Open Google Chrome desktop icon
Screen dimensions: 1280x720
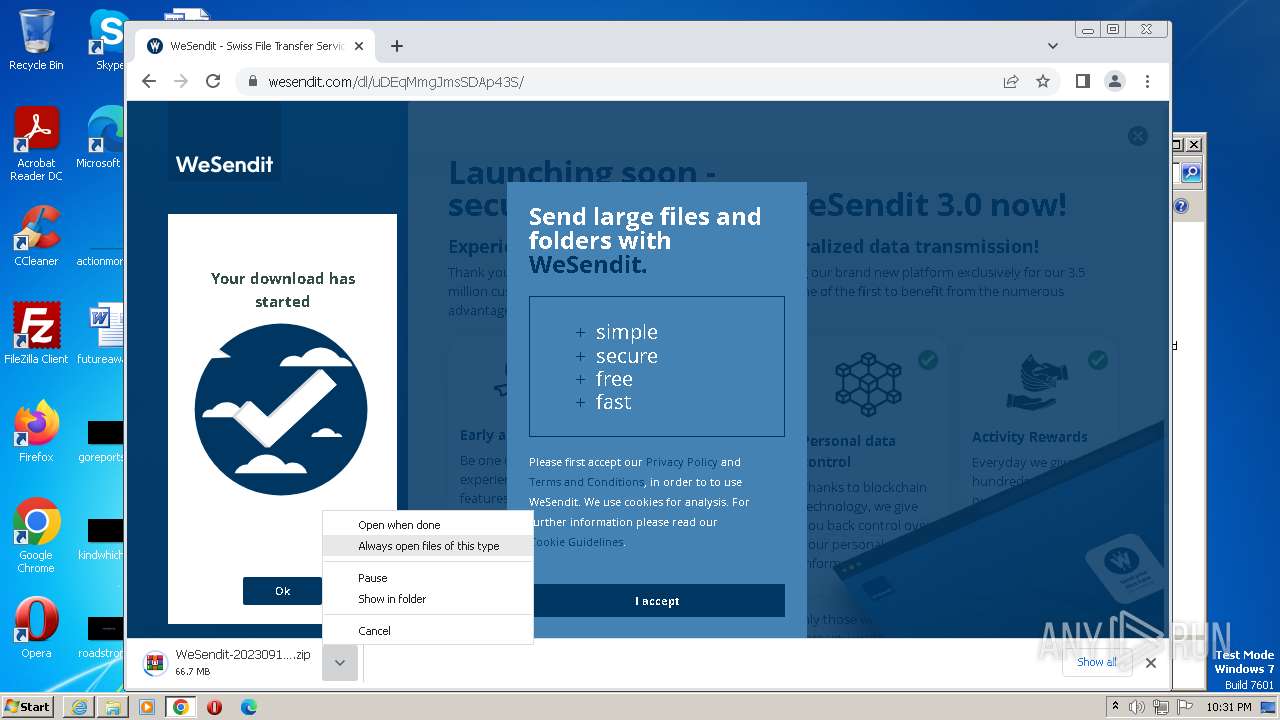(x=36, y=535)
